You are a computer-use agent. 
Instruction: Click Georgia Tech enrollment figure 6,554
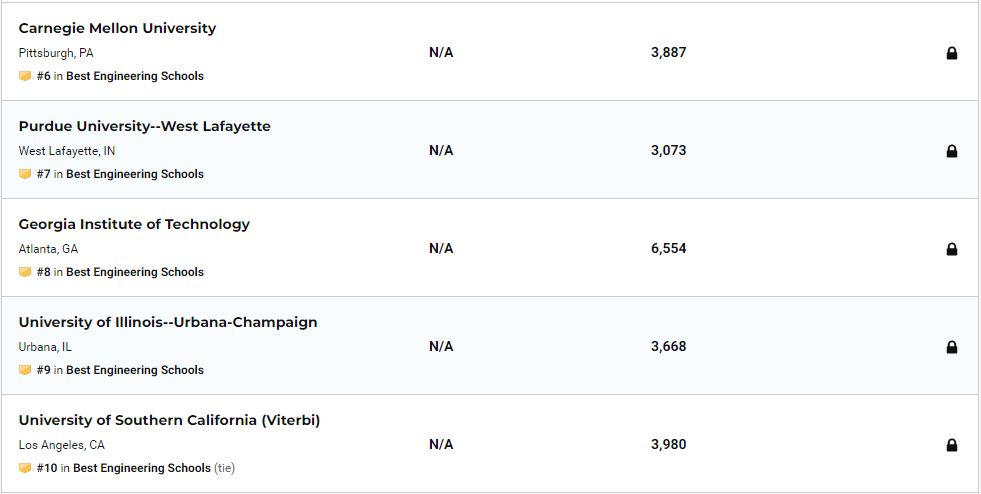pos(668,248)
